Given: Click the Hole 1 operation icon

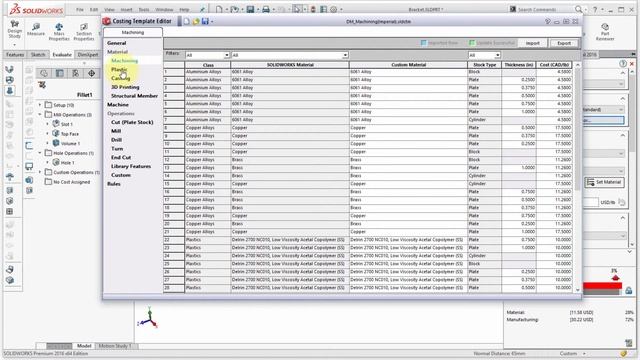Looking at the screenshot, I should tap(56, 162).
